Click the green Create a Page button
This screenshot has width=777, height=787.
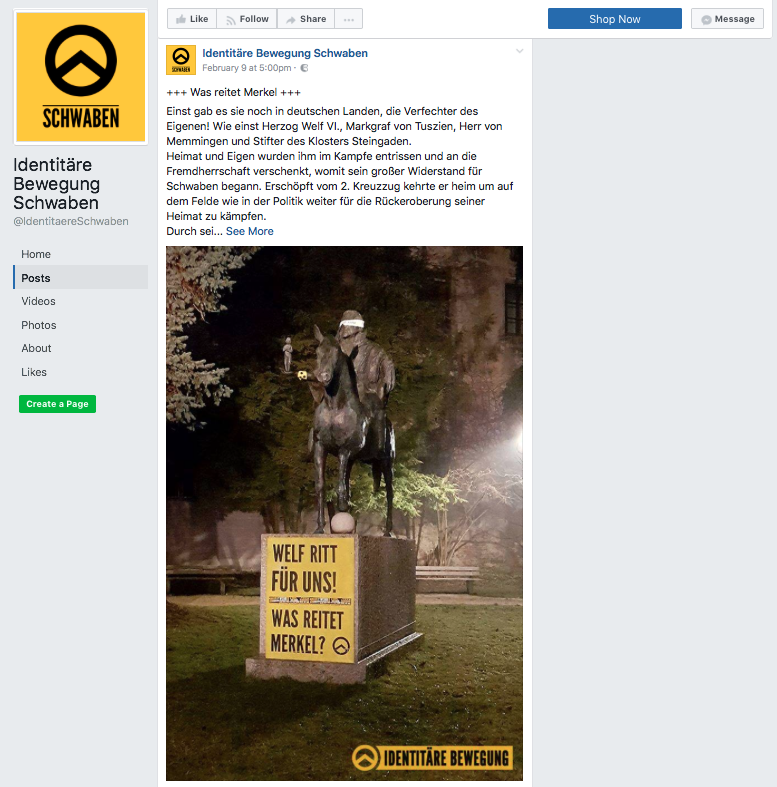coord(57,404)
